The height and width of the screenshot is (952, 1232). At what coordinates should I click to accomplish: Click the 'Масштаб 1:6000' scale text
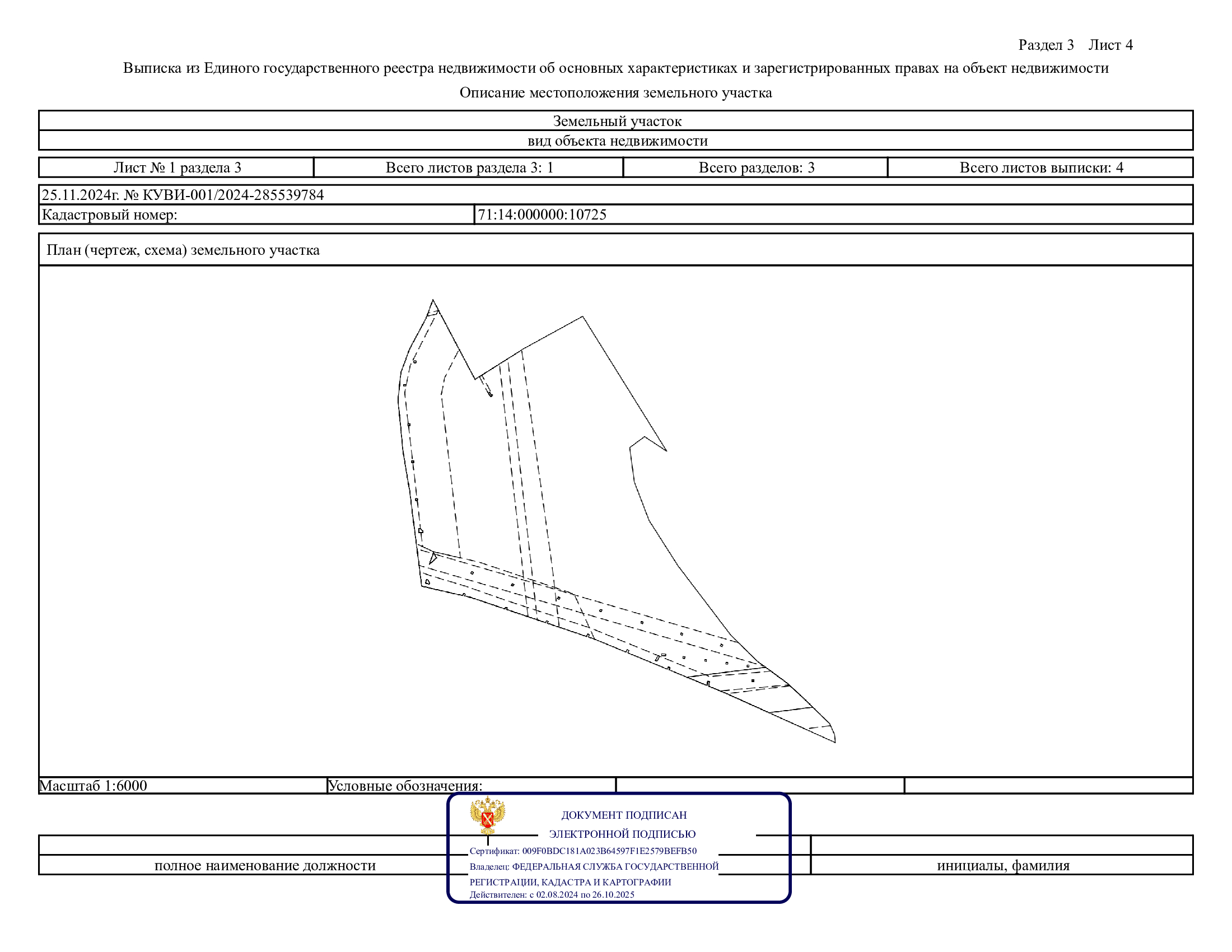pos(93,785)
